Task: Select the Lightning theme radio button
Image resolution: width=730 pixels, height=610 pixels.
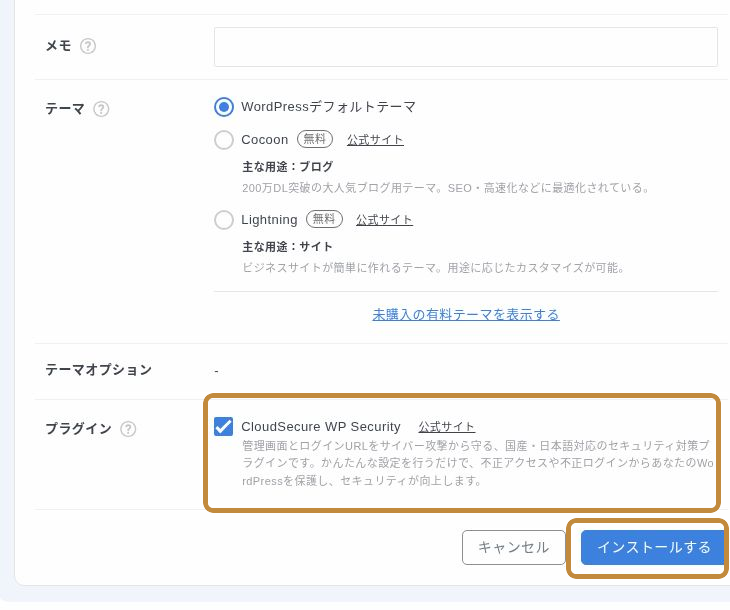Action: (x=224, y=220)
